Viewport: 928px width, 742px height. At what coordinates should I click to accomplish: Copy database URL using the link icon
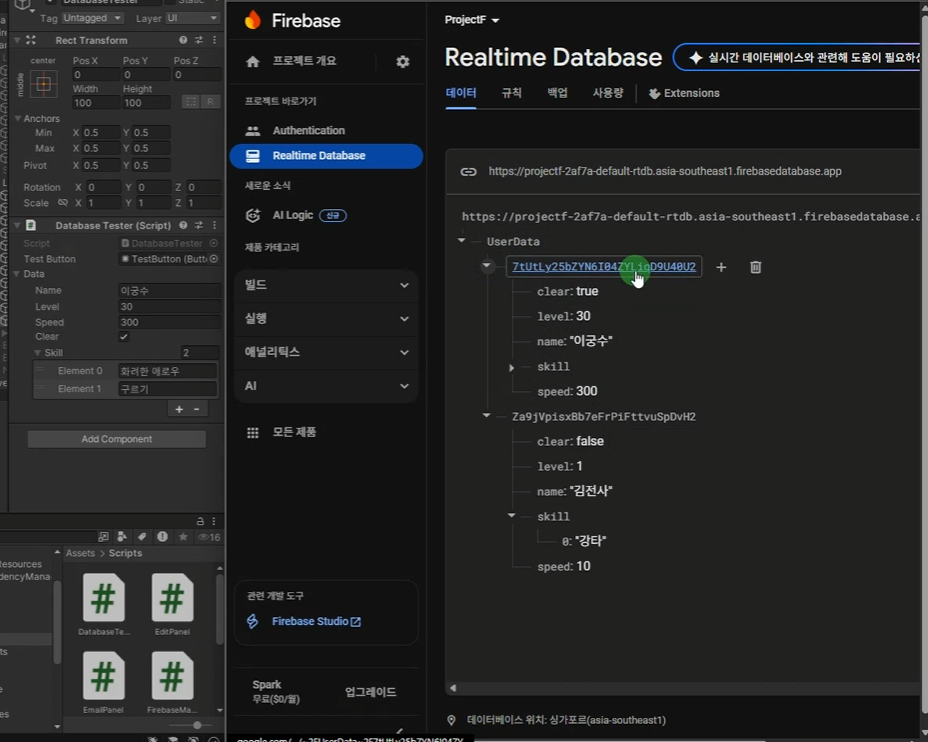coord(468,171)
